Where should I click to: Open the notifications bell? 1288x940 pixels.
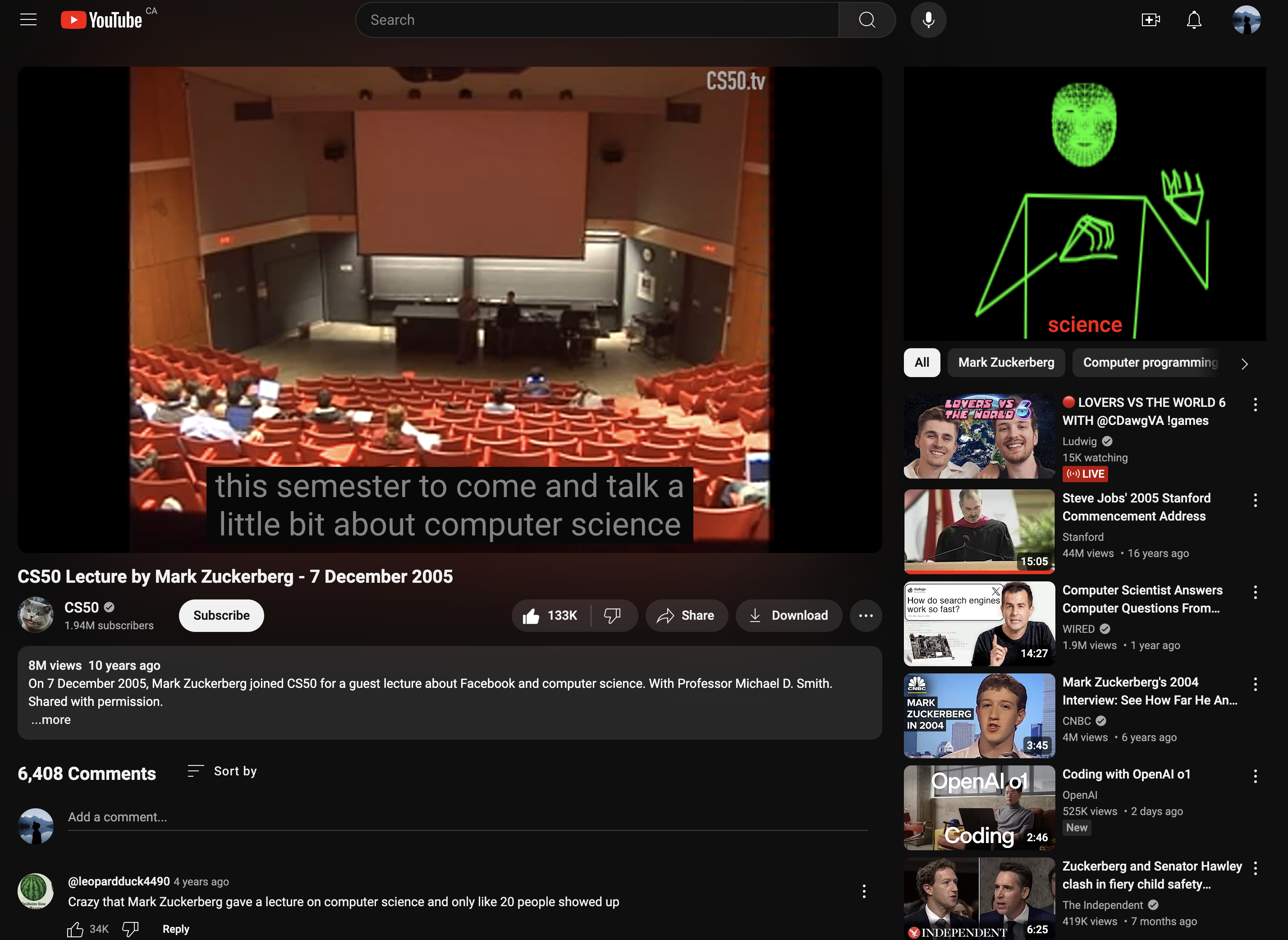click(1194, 20)
